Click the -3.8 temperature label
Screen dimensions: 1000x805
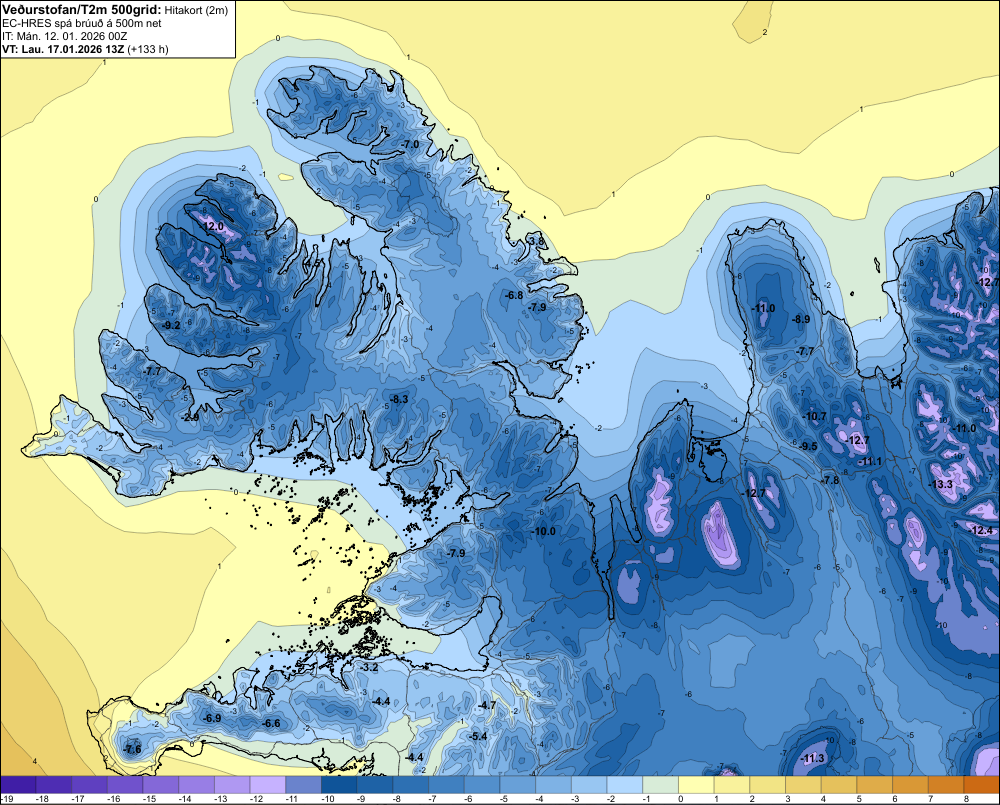tap(536, 242)
